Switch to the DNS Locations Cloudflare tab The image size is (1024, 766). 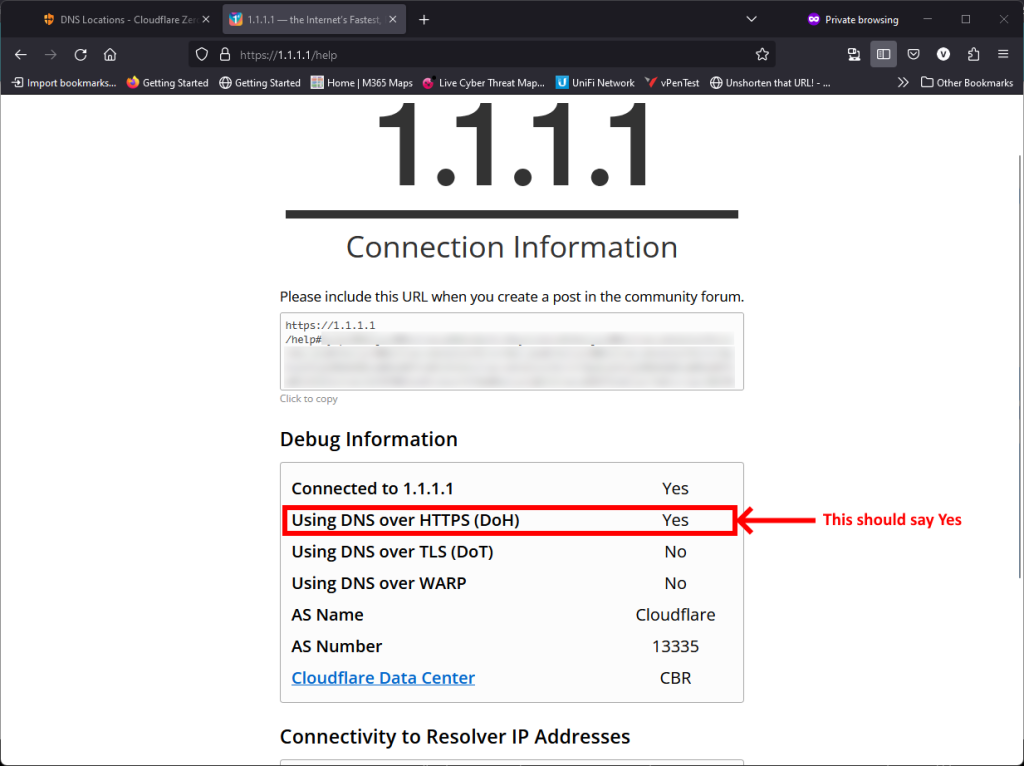point(127,20)
